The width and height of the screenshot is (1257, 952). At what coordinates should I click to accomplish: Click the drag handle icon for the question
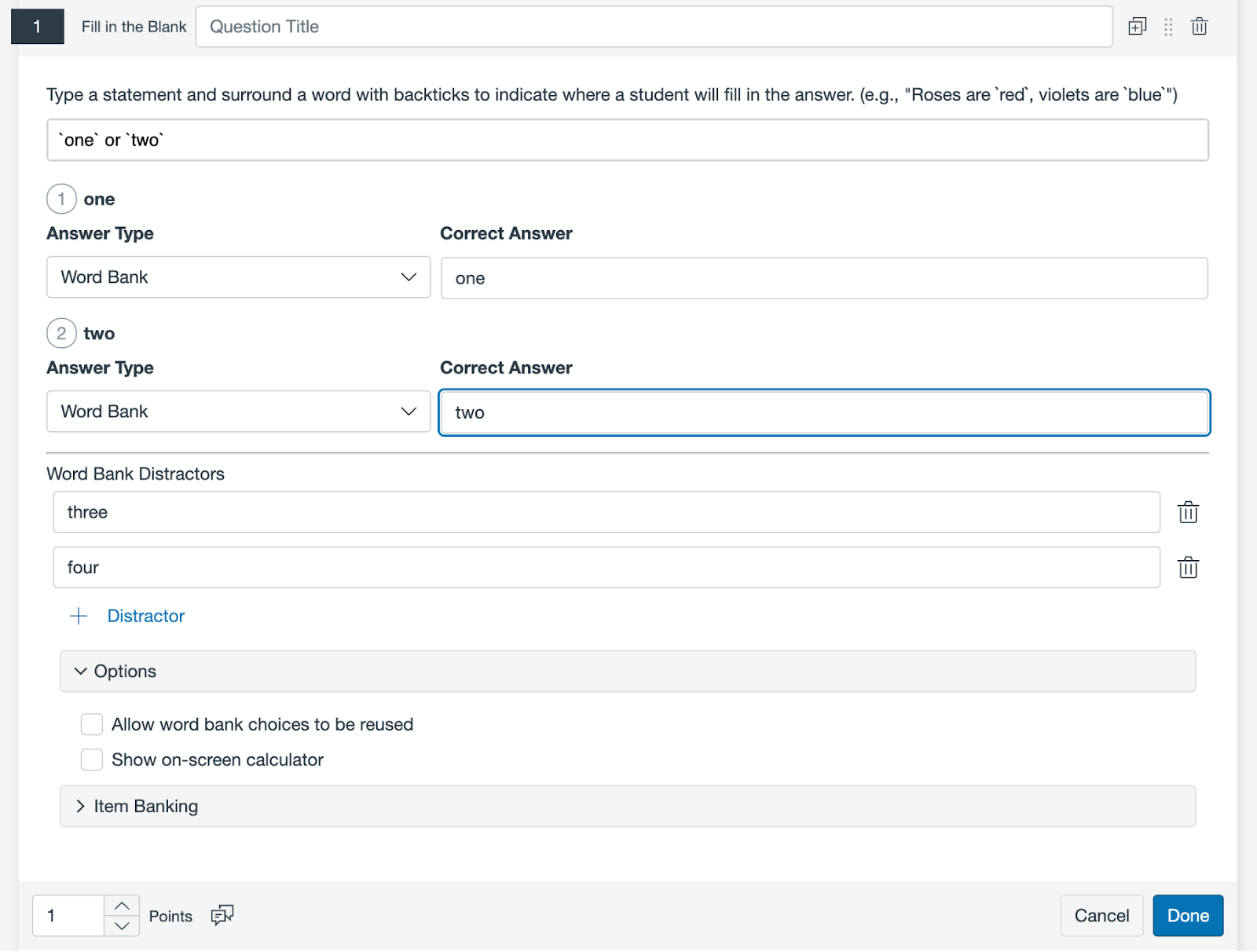(1168, 27)
